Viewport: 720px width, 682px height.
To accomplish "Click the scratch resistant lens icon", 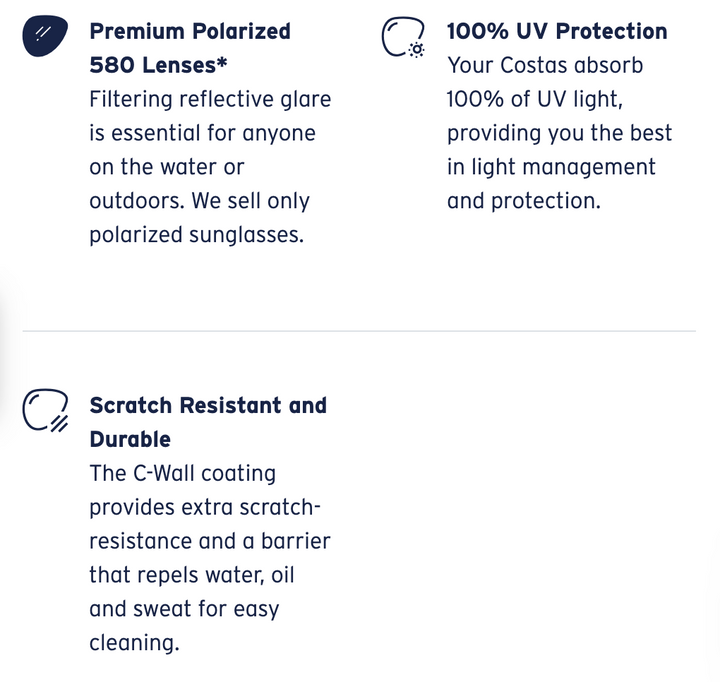I will pos(45,412).
